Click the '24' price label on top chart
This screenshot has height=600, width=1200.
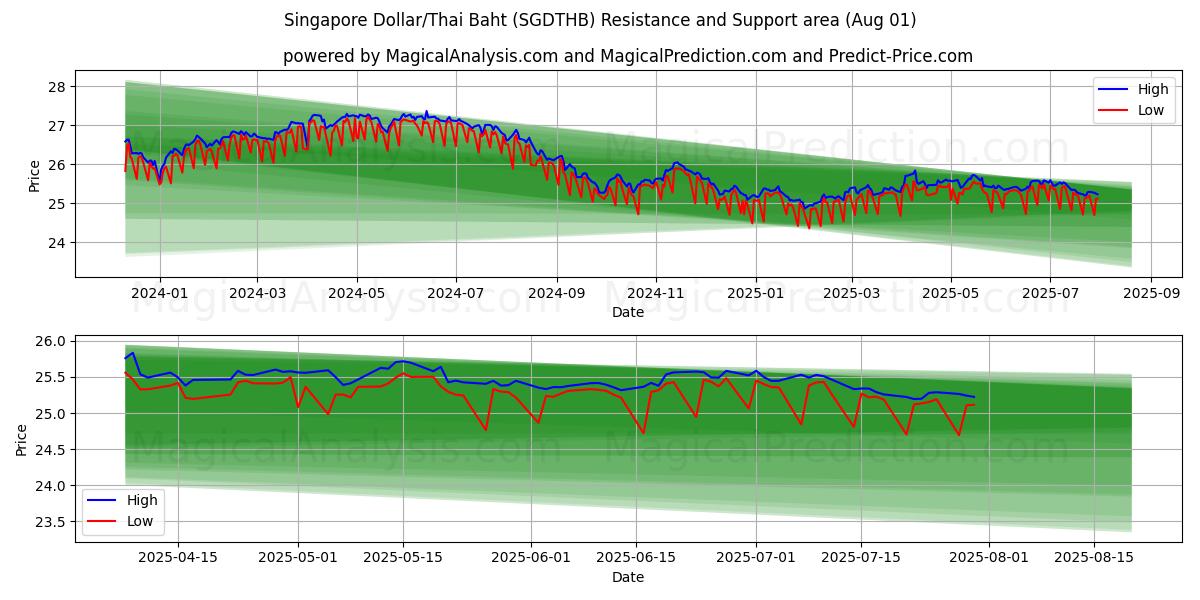pyautogui.click(x=58, y=243)
